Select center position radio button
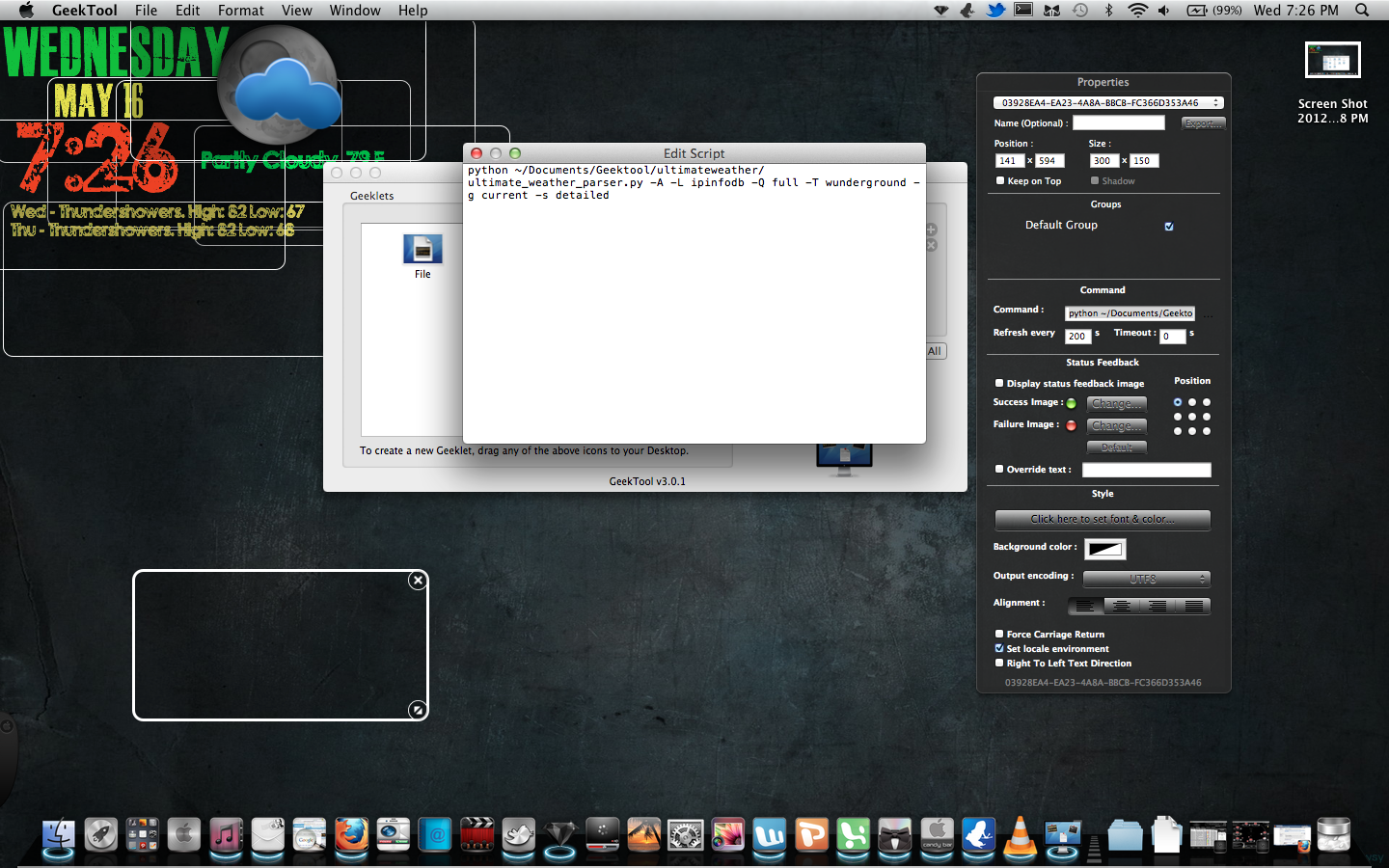 [1192, 417]
